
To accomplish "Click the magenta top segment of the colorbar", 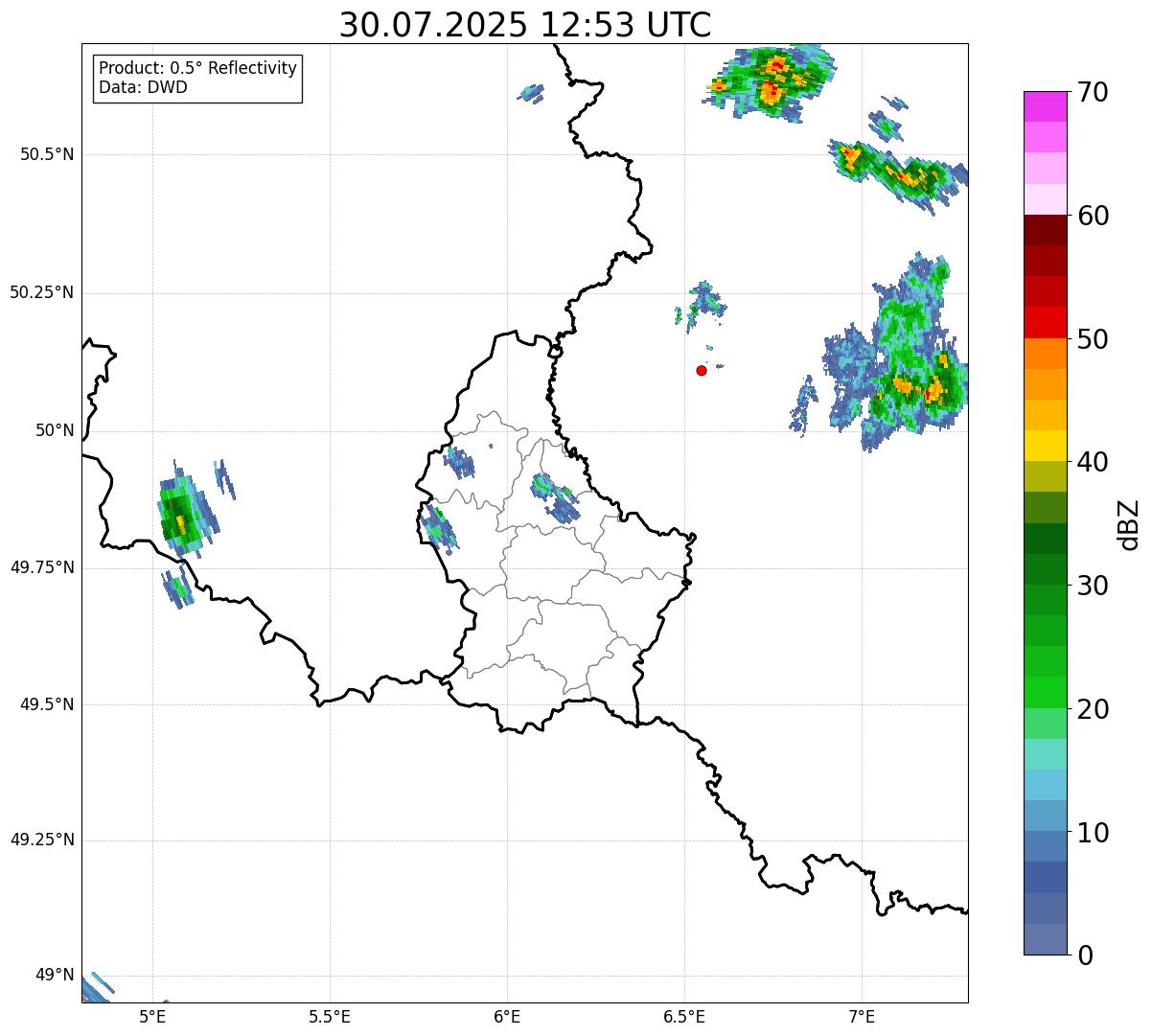I will click(1046, 106).
